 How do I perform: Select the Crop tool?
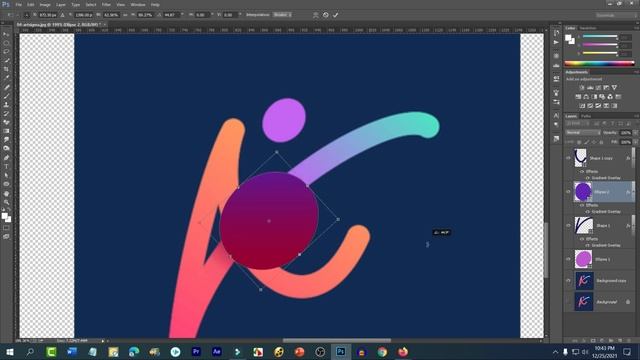pos(6,69)
